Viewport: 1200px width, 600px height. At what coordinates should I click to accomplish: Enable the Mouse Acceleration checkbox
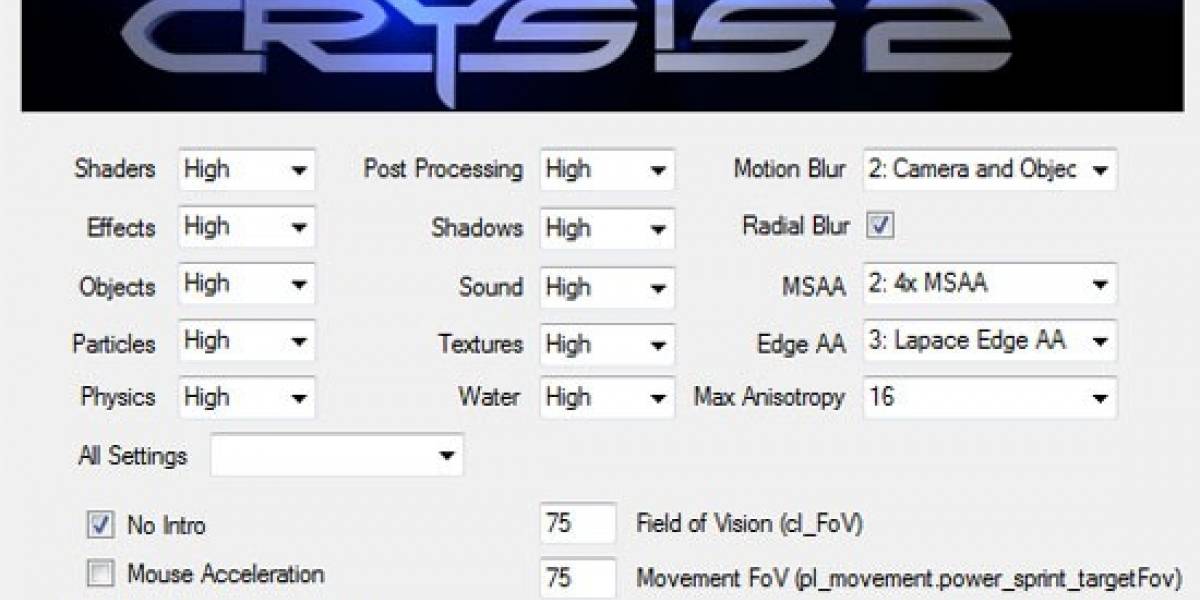[x=101, y=574]
